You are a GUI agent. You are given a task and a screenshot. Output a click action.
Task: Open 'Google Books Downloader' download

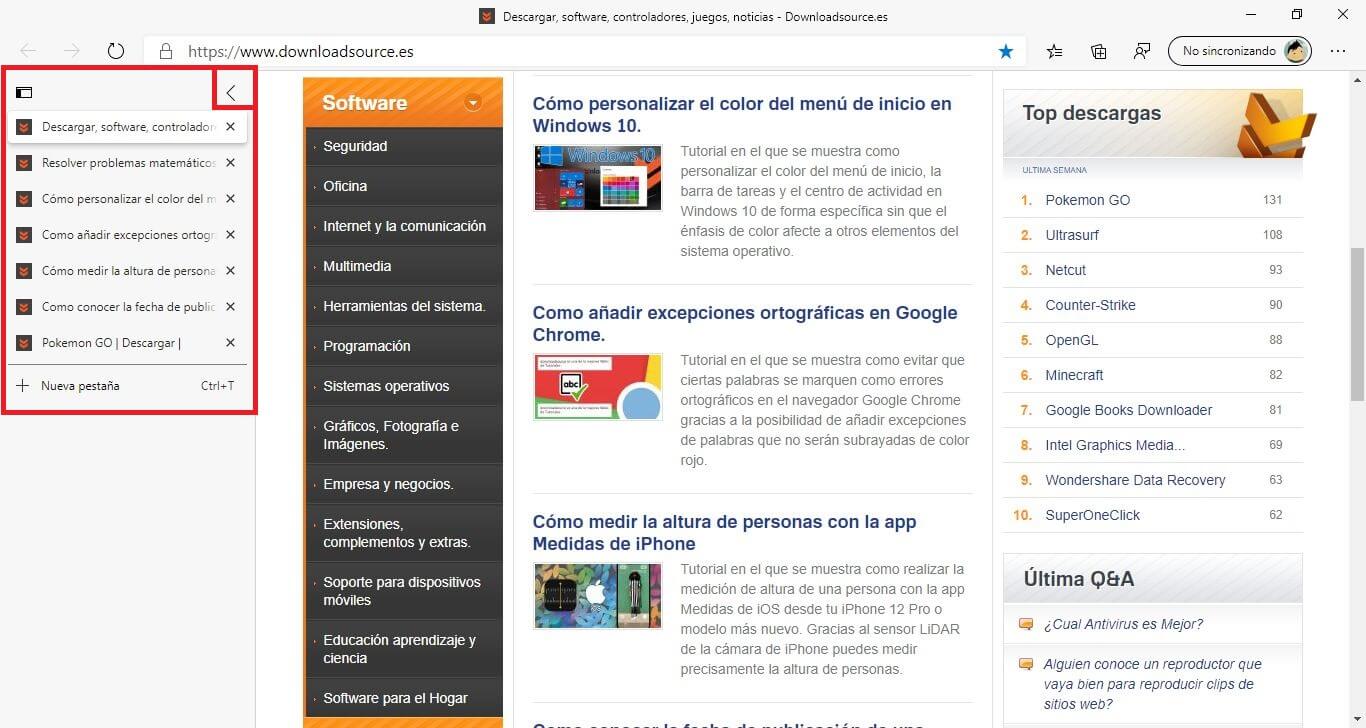[x=1128, y=410]
